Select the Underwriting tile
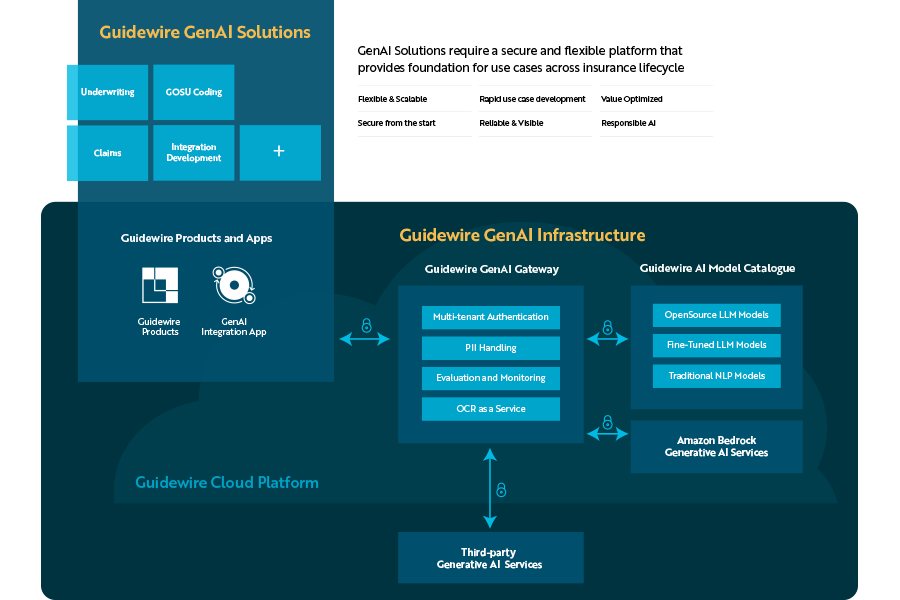The height and width of the screenshot is (600, 900). point(107,92)
